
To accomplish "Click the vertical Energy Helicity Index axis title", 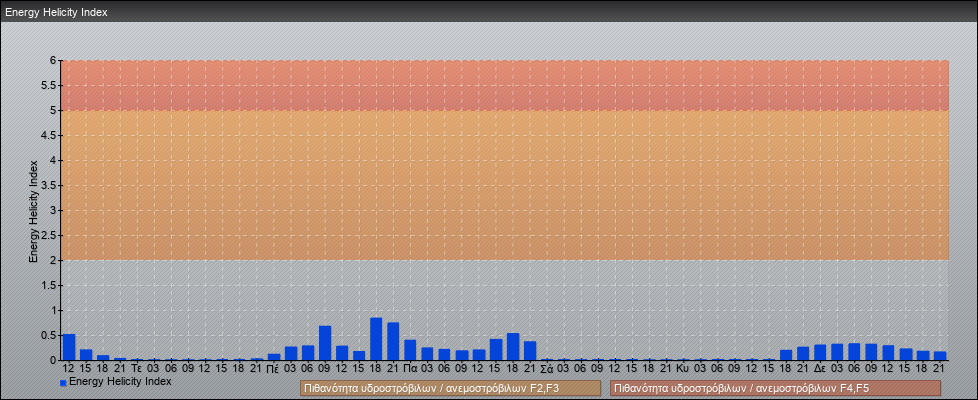I will click(33, 210).
